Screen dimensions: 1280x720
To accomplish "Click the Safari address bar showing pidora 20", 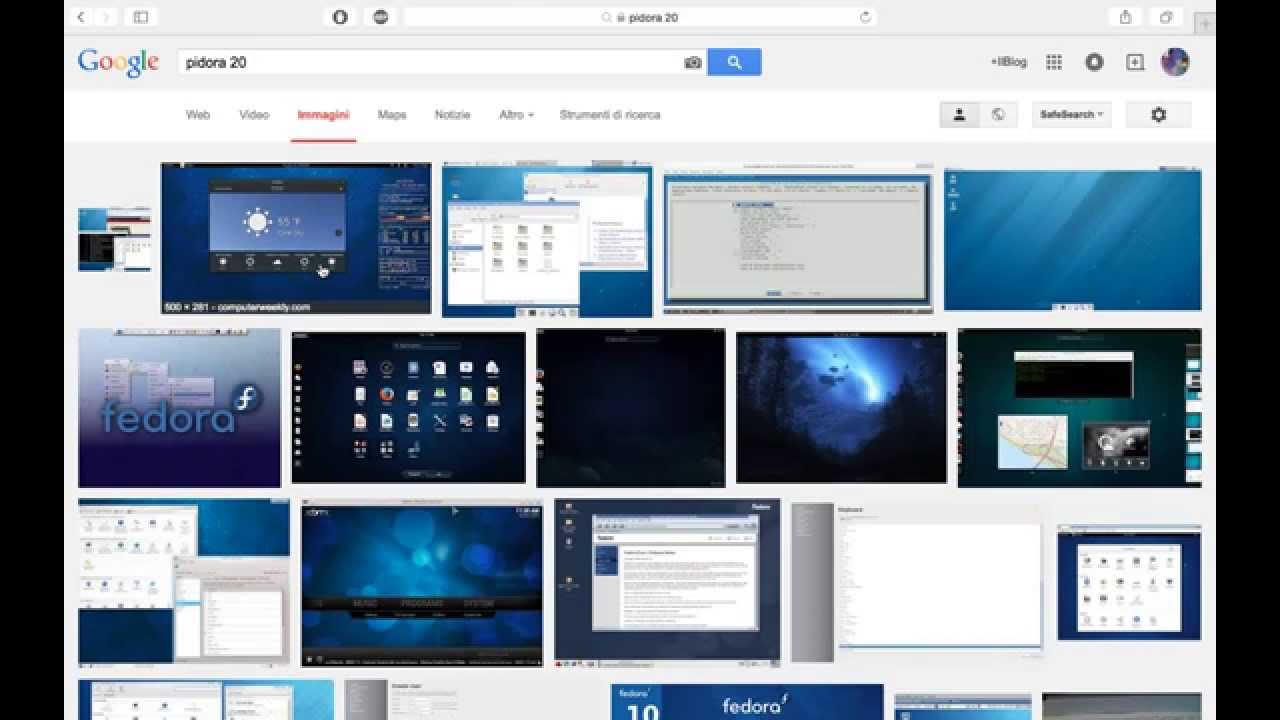I will coord(640,17).
